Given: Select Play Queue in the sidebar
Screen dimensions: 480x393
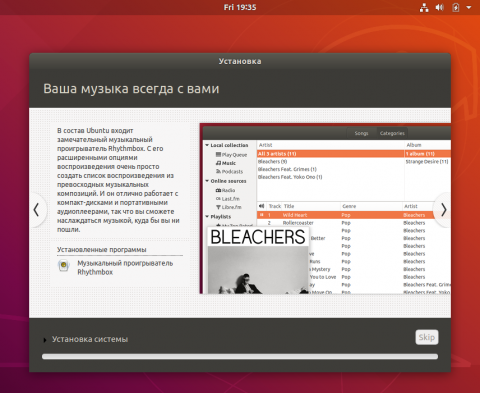Looking at the screenshot, I should (x=231, y=155).
